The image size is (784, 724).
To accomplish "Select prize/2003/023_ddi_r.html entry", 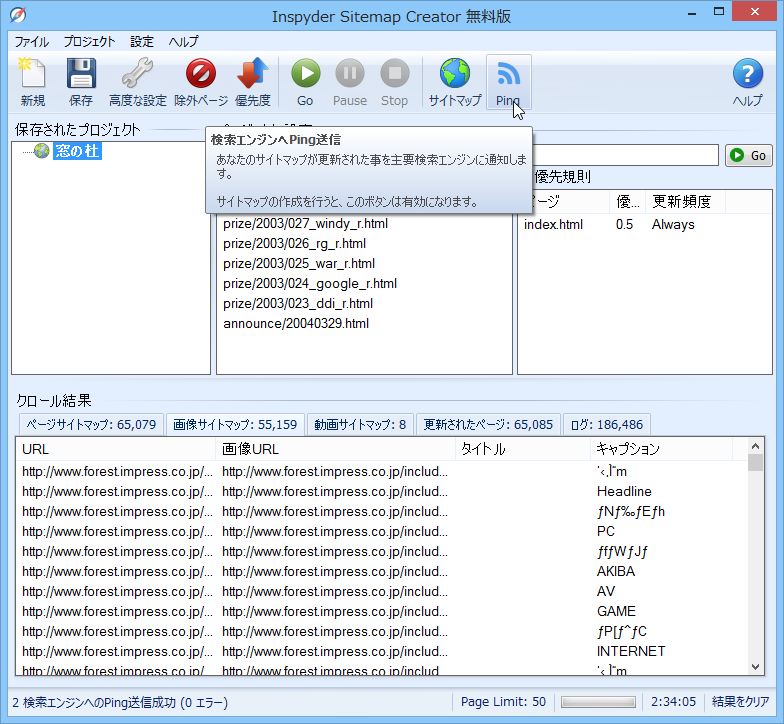I will click(298, 304).
